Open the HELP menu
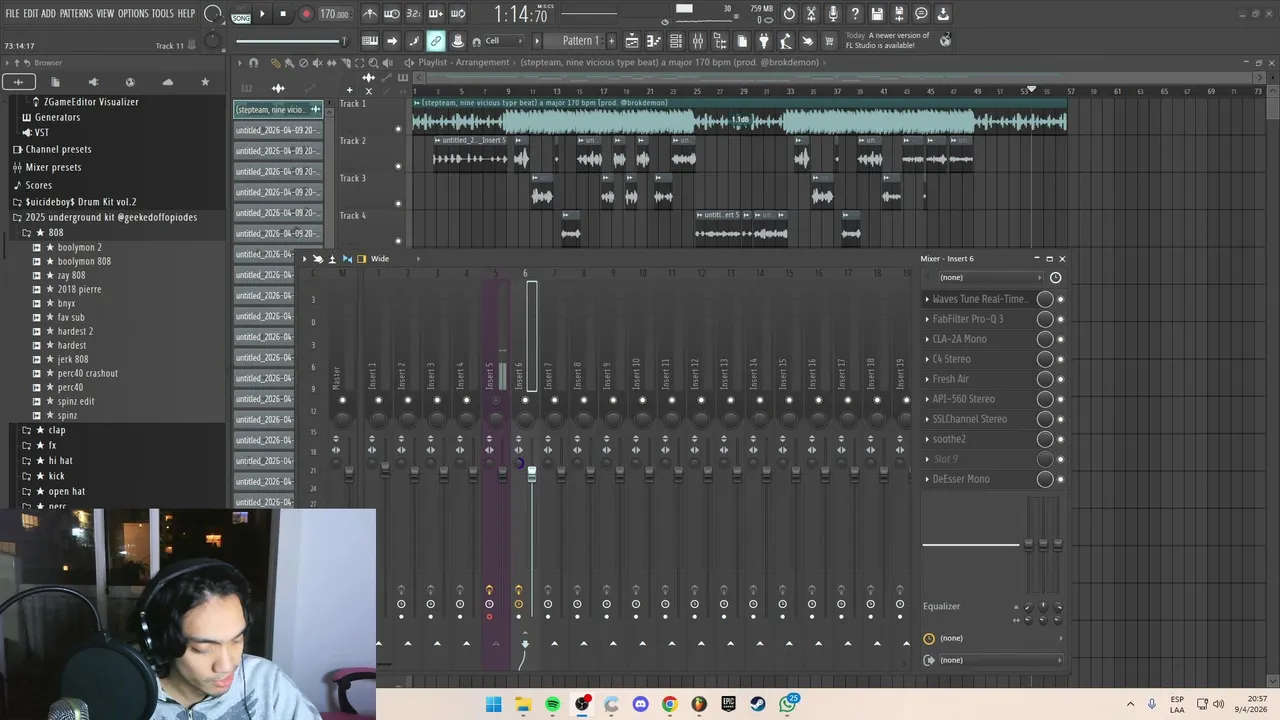Viewport: 1280px width, 720px height. [186, 14]
